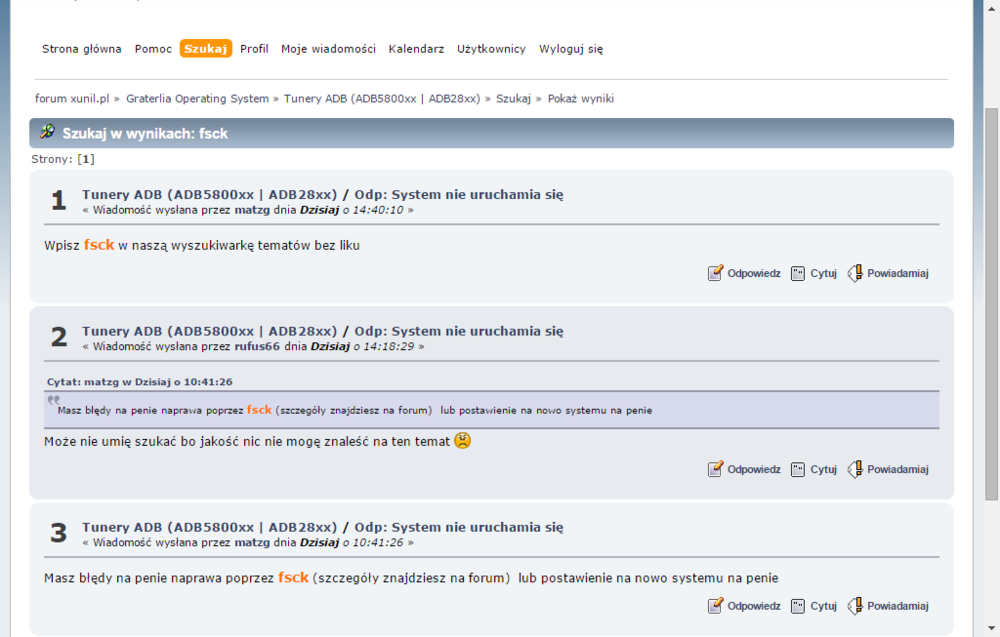Open the Szukaj menu tab
The height and width of the screenshot is (637, 1000).
point(206,48)
